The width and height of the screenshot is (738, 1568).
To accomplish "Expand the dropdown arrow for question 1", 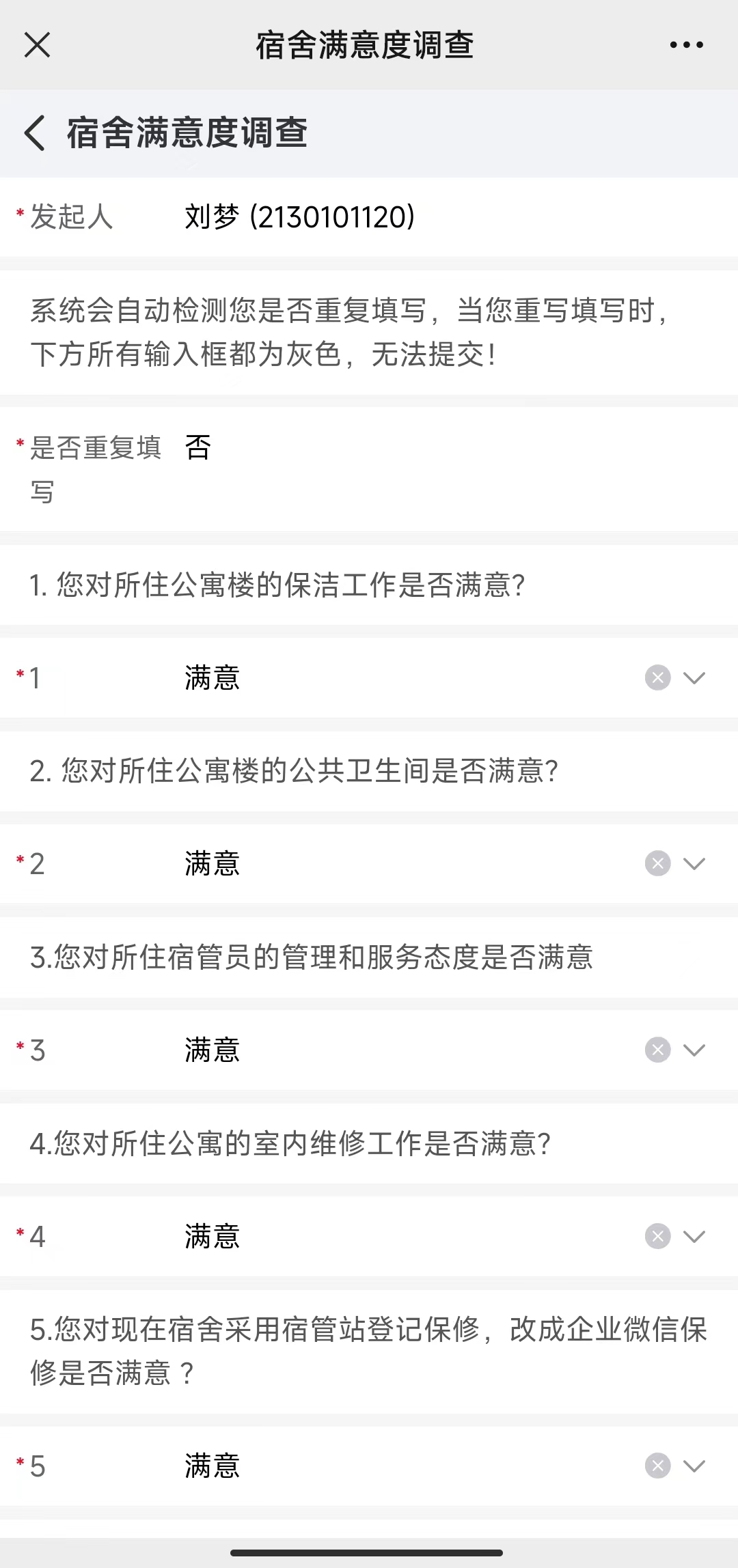I will click(x=694, y=678).
